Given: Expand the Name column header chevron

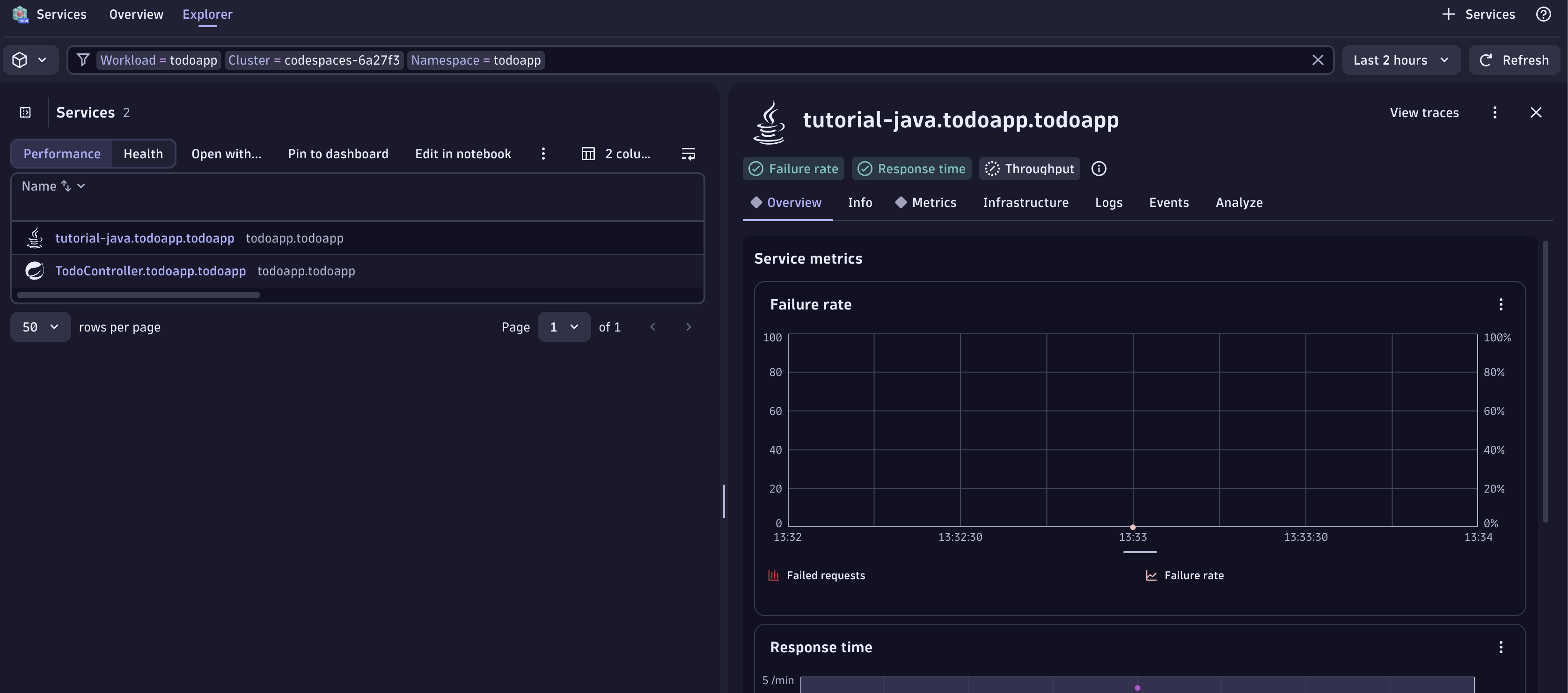Looking at the screenshot, I should [81, 186].
